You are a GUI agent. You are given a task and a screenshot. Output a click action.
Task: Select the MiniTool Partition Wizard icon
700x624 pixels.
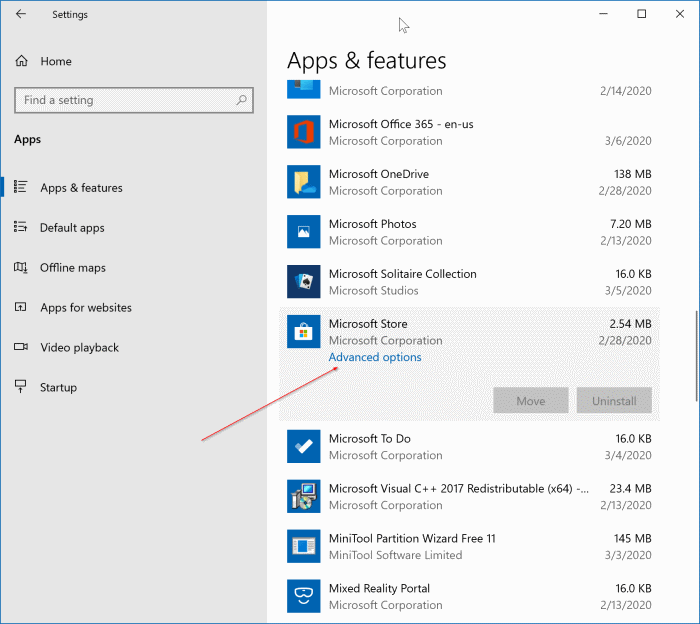304,546
